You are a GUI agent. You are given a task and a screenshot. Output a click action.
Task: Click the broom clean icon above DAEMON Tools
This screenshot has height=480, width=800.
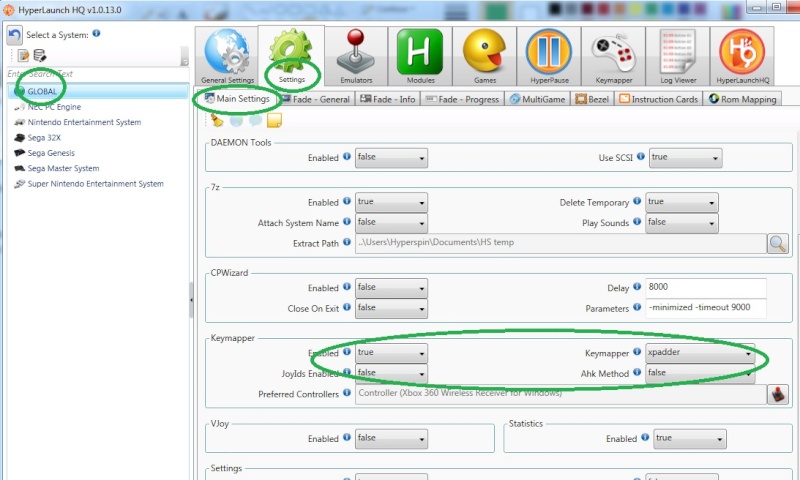point(217,120)
